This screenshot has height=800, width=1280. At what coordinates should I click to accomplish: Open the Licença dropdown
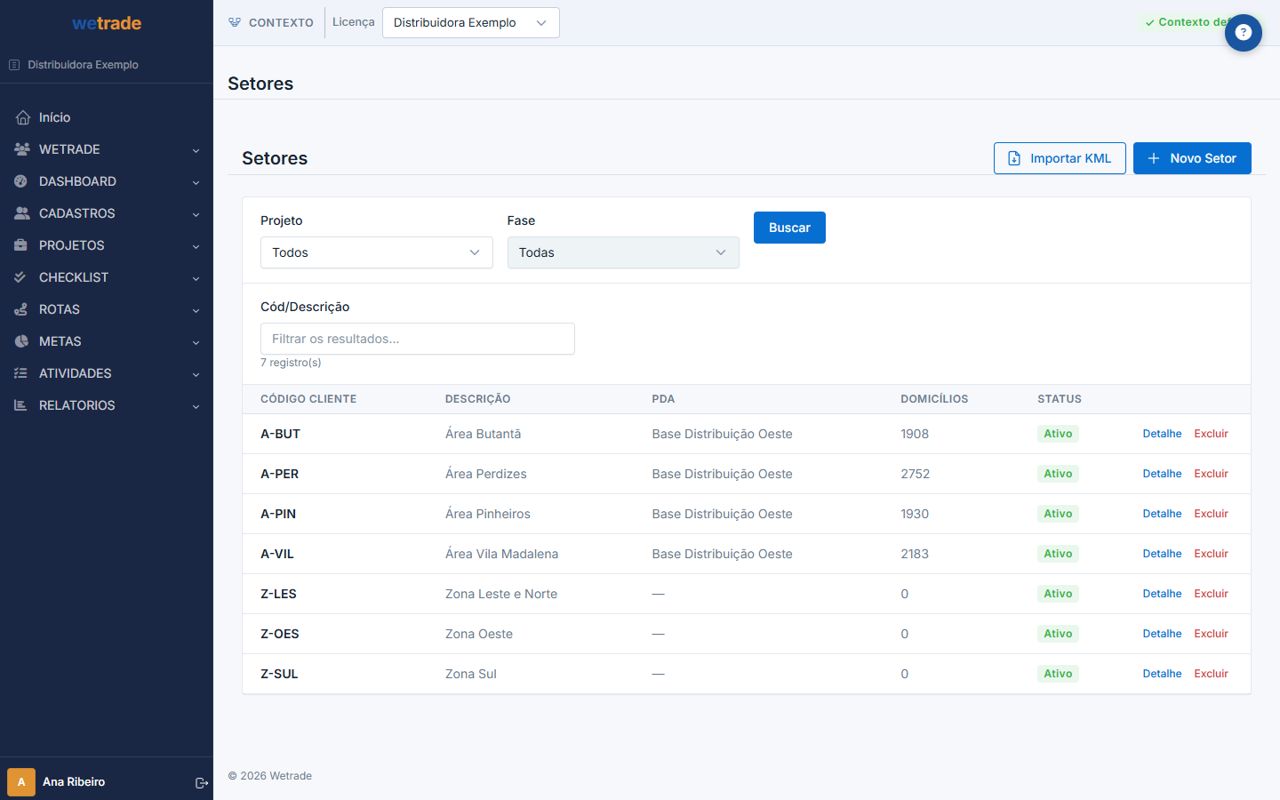(471, 23)
